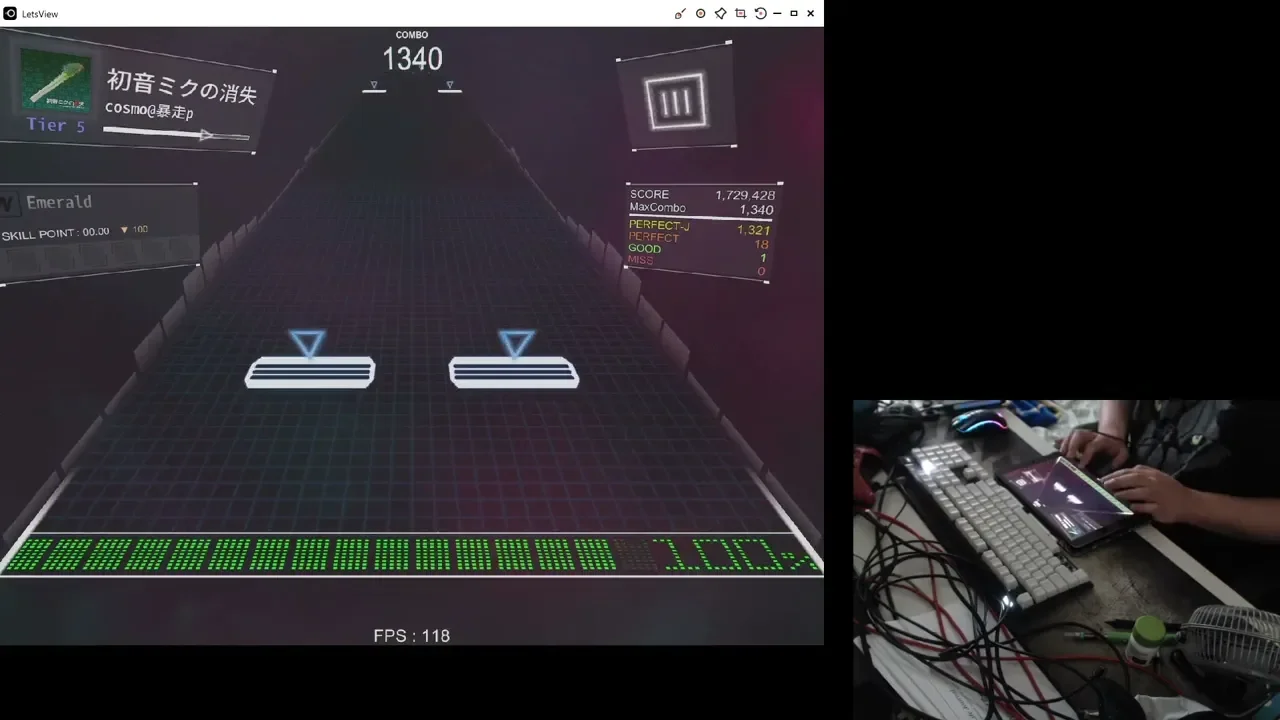
Task: Tap the right falling note
Action: 514,372
